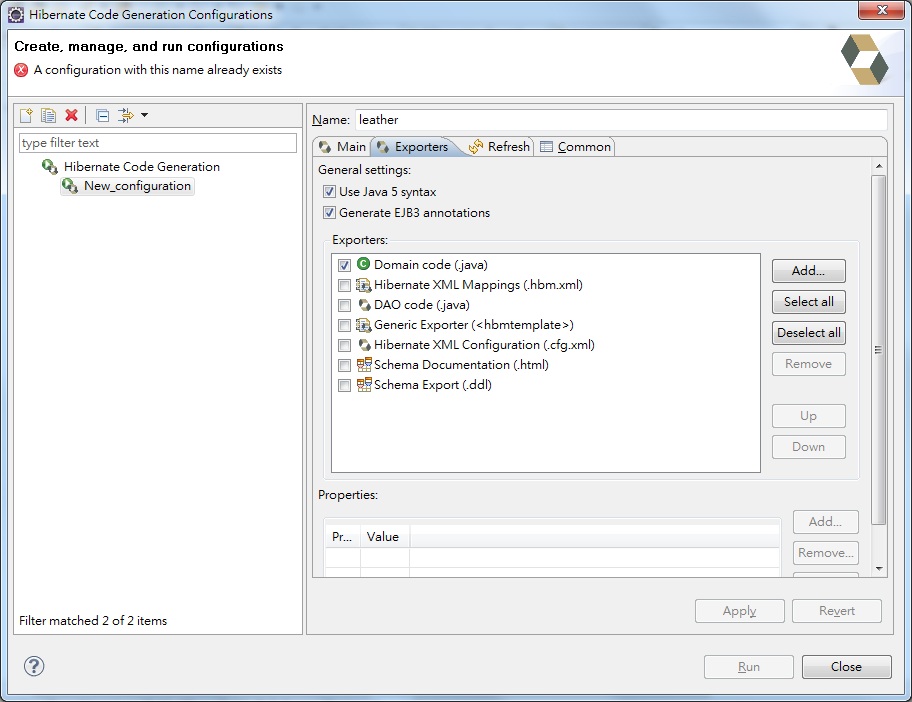Click Deselect all exporters button
The height and width of the screenshot is (702, 912).
pyautogui.click(x=808, y=333)
